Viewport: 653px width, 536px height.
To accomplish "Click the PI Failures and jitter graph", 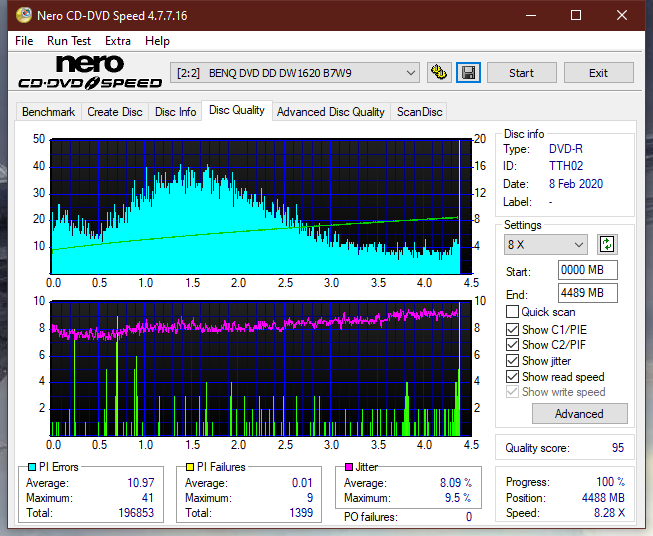I will click(261, 369).
